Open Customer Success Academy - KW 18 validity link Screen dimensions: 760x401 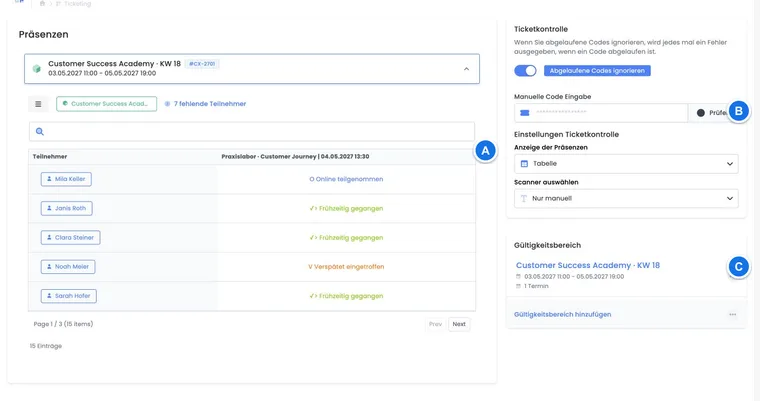[x=587, y=265]
